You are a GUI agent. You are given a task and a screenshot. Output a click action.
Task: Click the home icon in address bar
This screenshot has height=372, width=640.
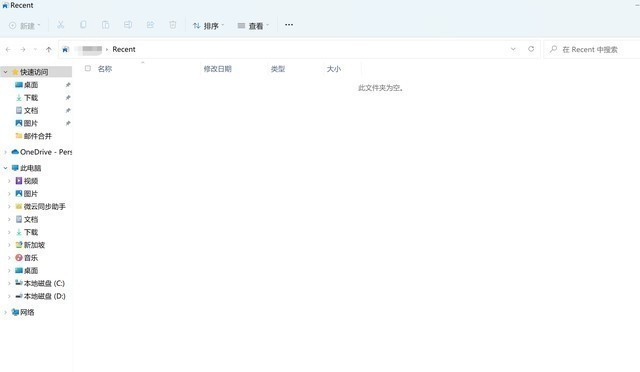(x=65, y=49)
